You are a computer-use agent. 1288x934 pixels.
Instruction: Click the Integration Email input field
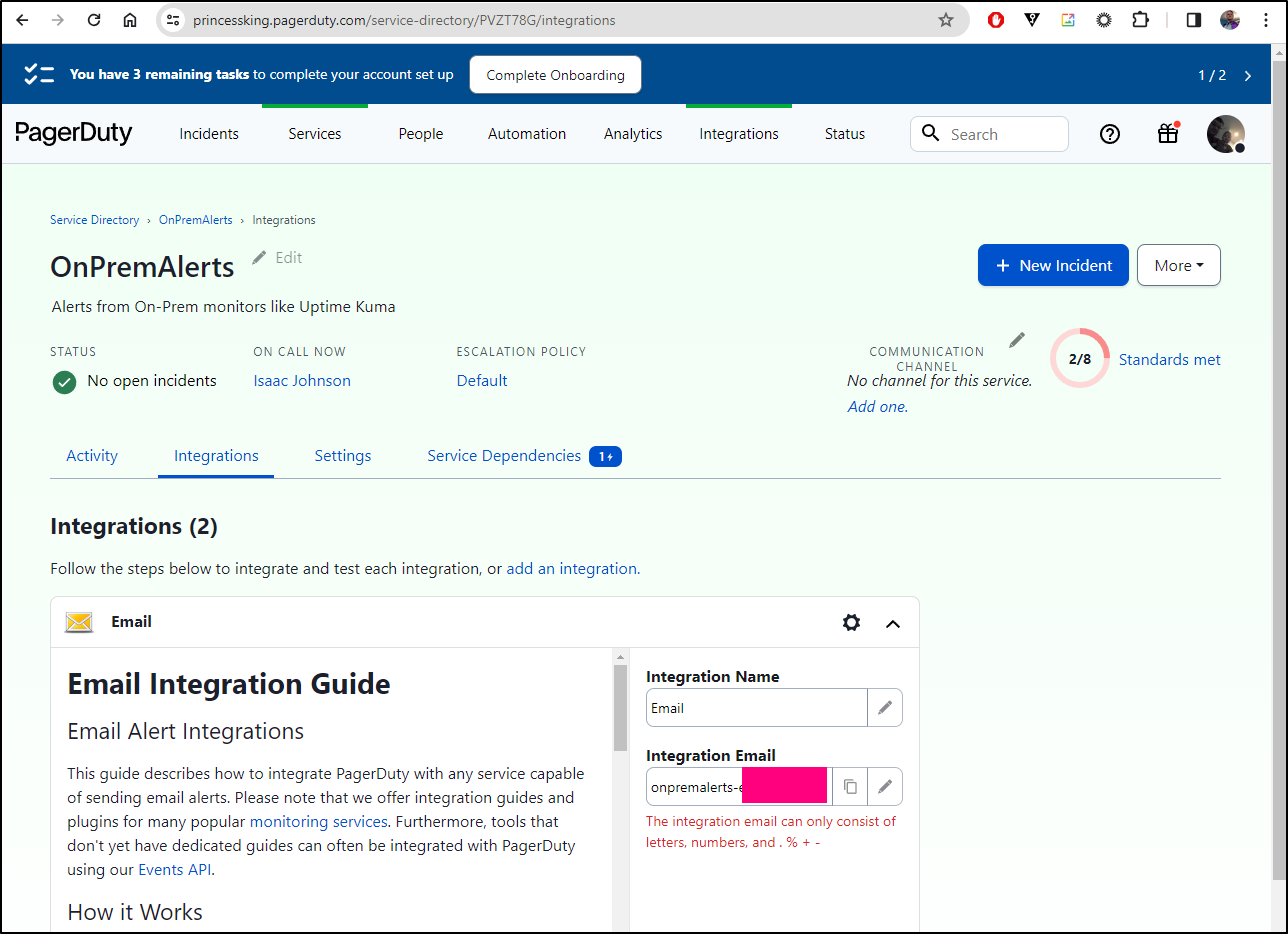click(739, 787)
